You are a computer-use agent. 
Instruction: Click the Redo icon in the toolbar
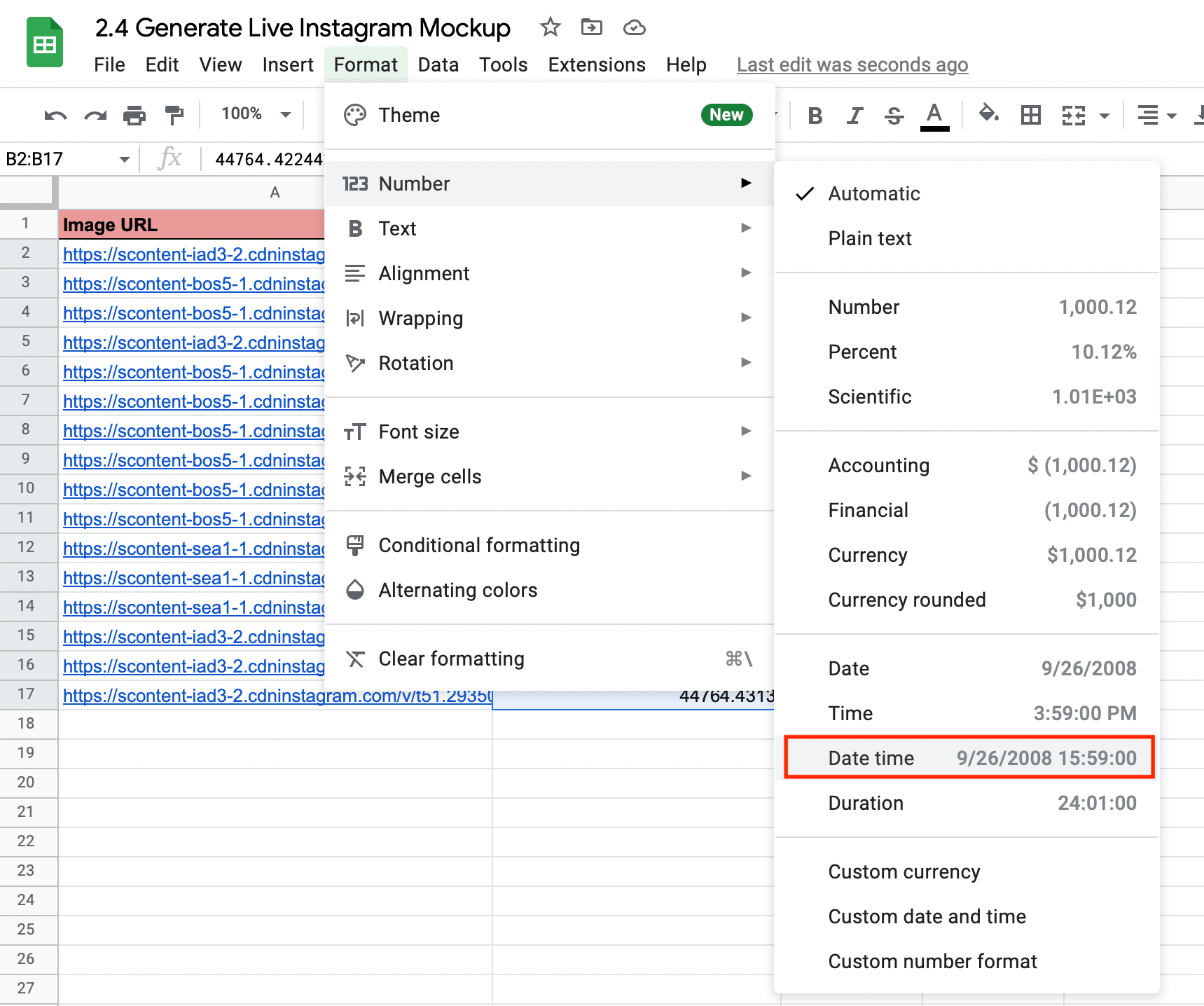(x=95, y=114)
